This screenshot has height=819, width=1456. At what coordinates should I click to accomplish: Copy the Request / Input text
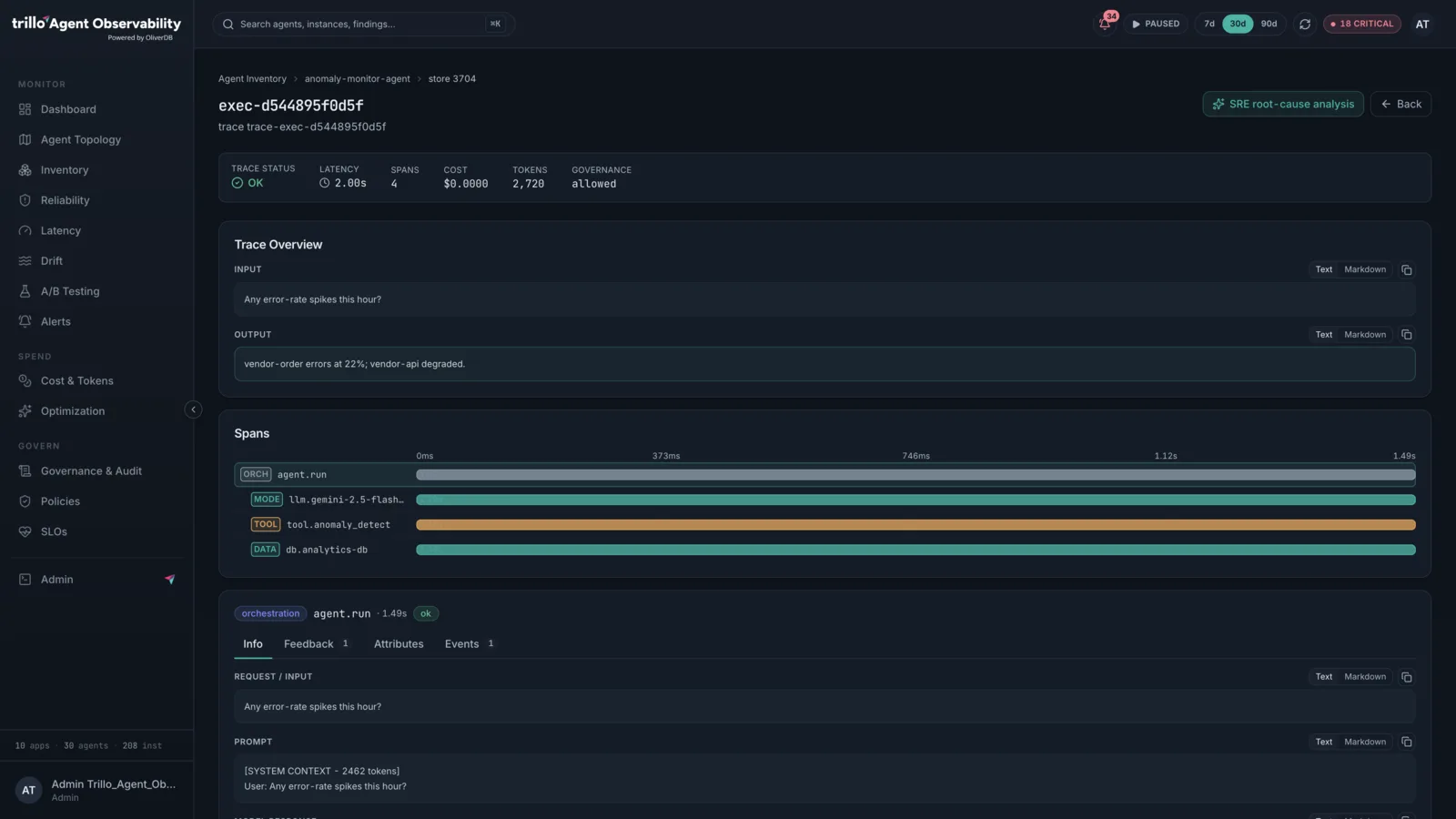pyautogui.click(x=1407, y=677)
